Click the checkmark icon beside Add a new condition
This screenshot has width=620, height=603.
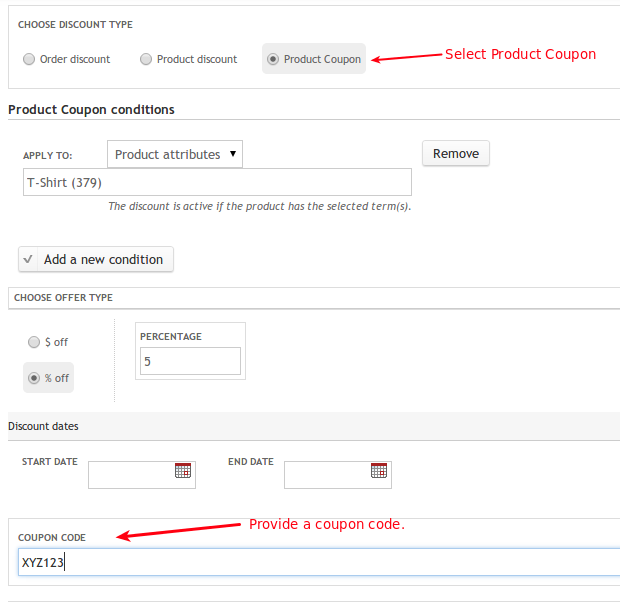(28, 259)
